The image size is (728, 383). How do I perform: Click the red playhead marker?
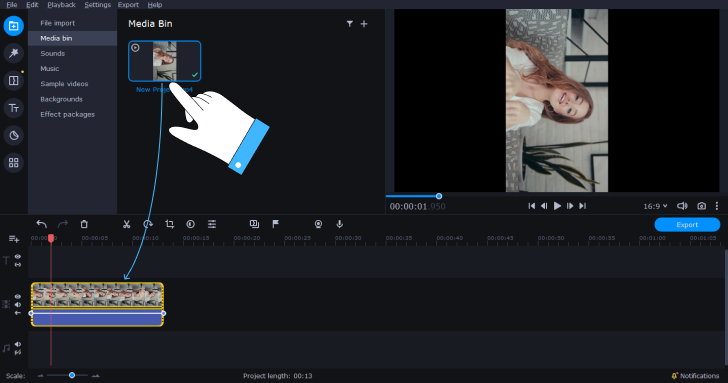pyautogui.click(x=51, y=238)
